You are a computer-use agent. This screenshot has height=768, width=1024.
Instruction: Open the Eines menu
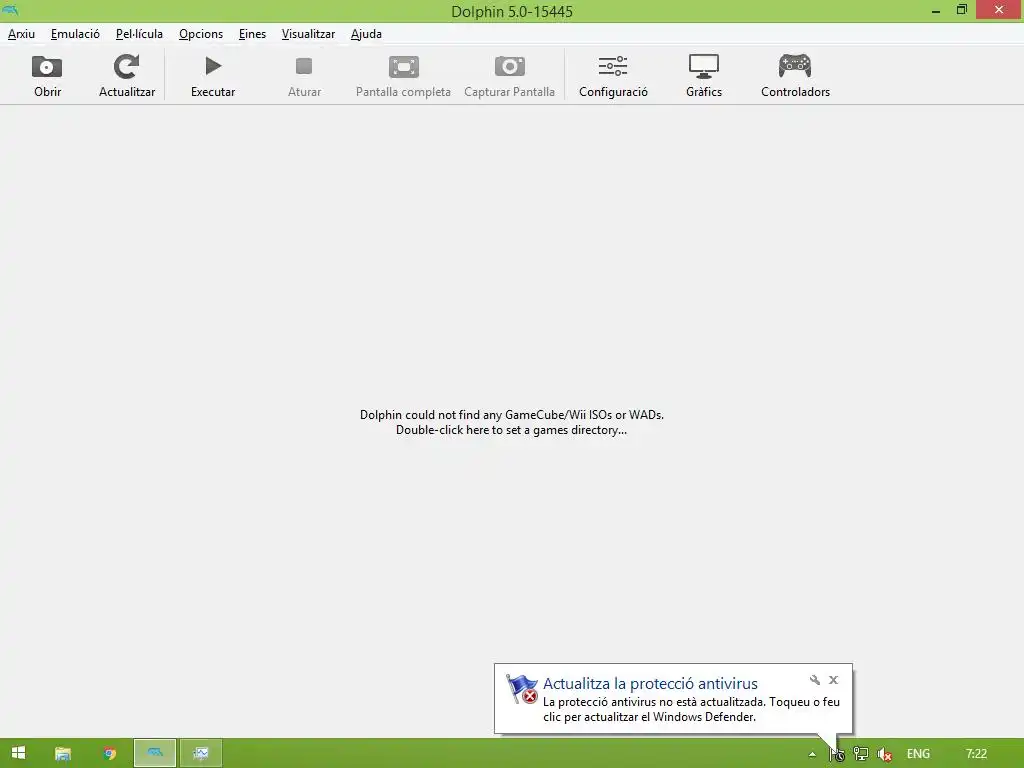point(252,34)
